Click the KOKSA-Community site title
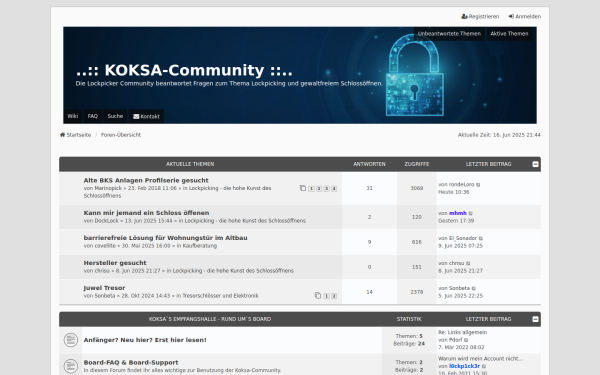The height and width of the screenshot is (375, 600). click(x=184, y=70)
